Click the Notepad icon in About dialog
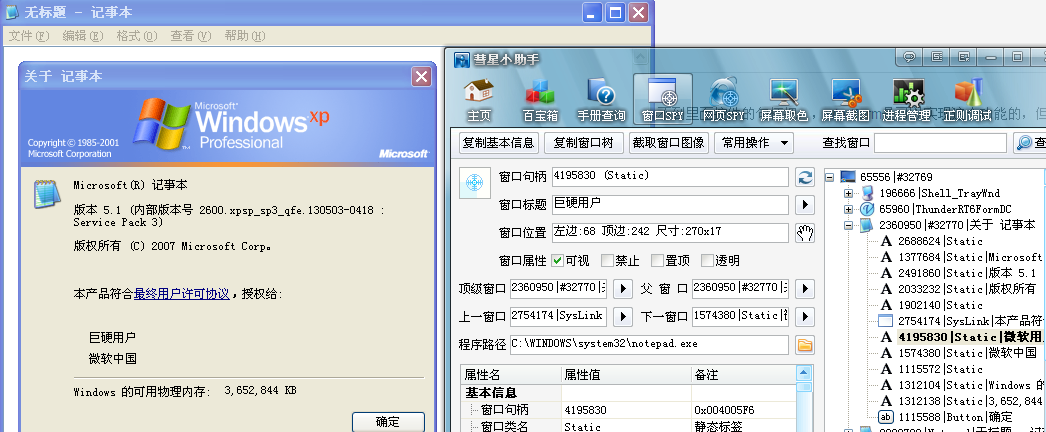The width and height of the screenshot is (1046, 432). click(x=45, y=193)
